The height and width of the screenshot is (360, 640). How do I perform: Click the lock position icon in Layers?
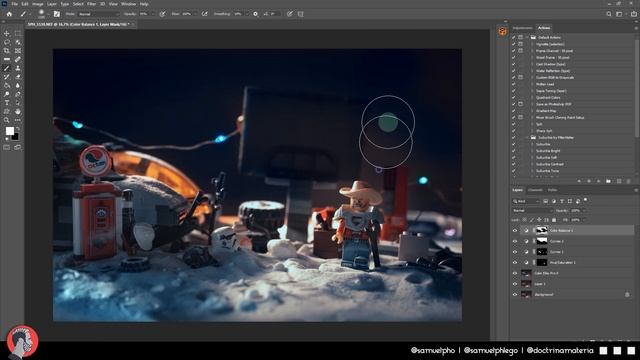coord(539,220)
